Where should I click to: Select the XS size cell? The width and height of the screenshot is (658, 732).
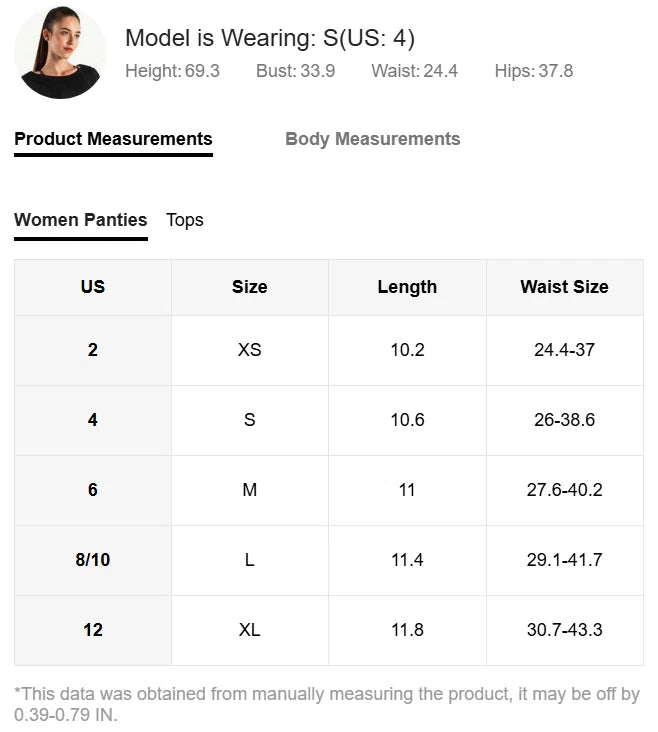click(250, 350)
